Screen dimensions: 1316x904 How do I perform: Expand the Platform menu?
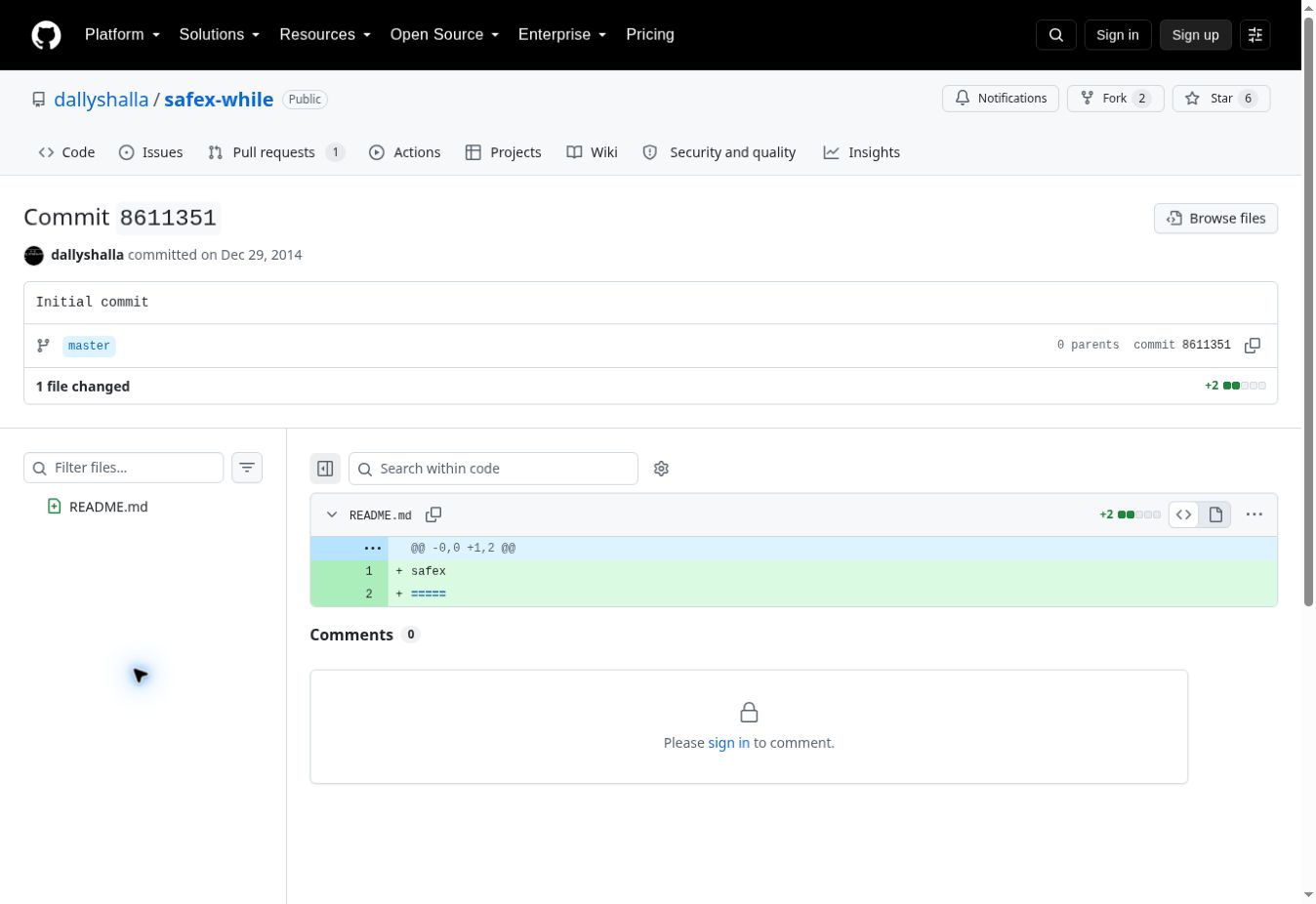point(122,34)
